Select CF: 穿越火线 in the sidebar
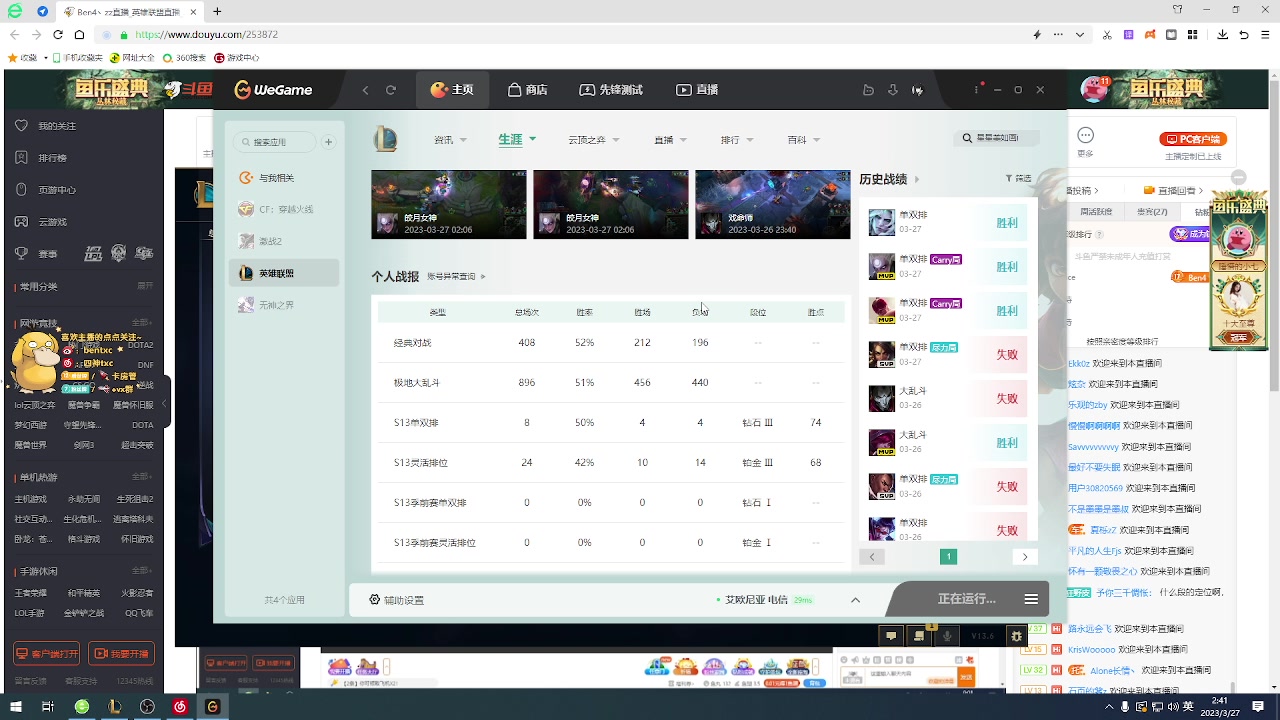Viewport: 1280px width, 720px height. 285,209
